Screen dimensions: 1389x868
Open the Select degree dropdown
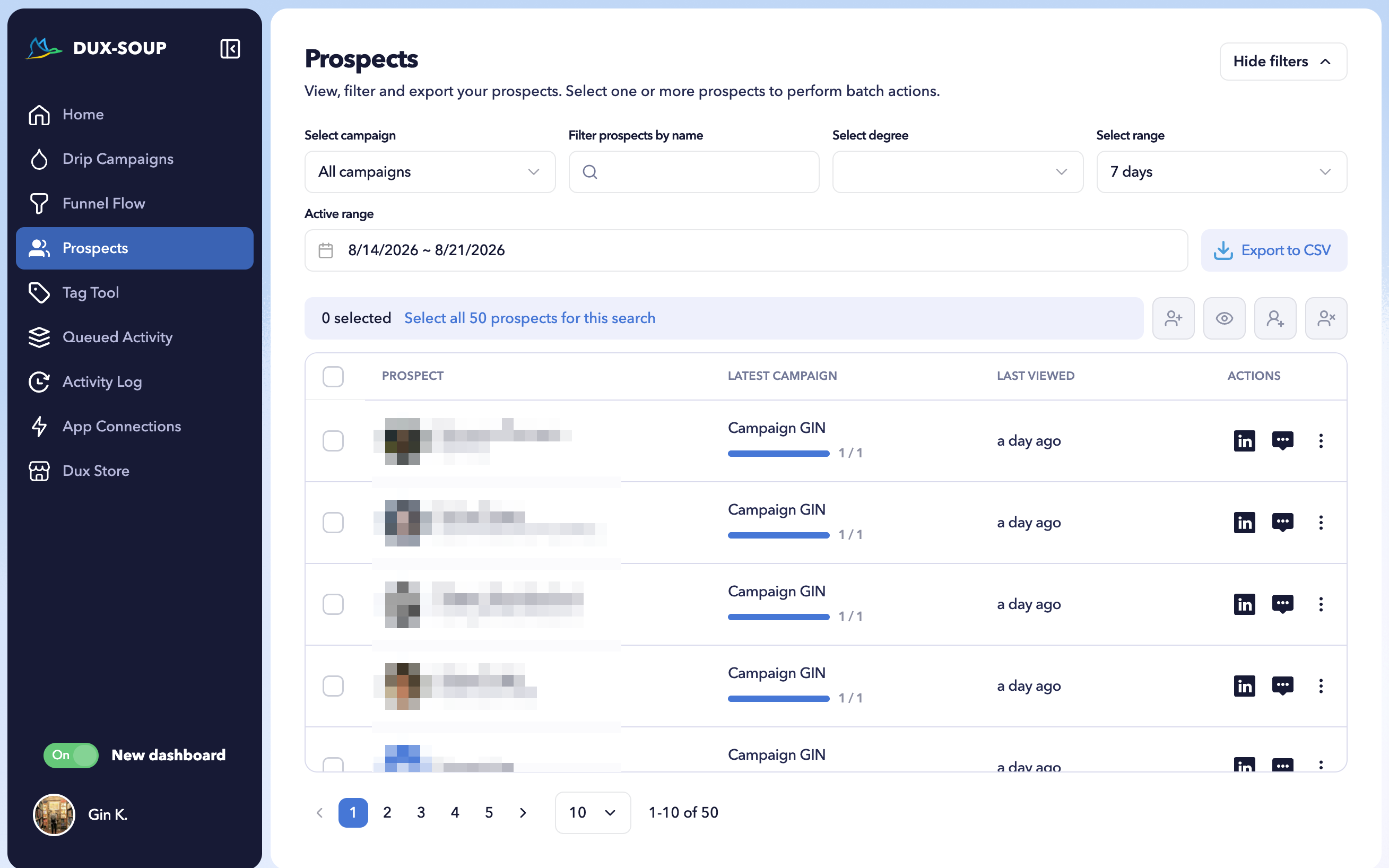point(957,172)
